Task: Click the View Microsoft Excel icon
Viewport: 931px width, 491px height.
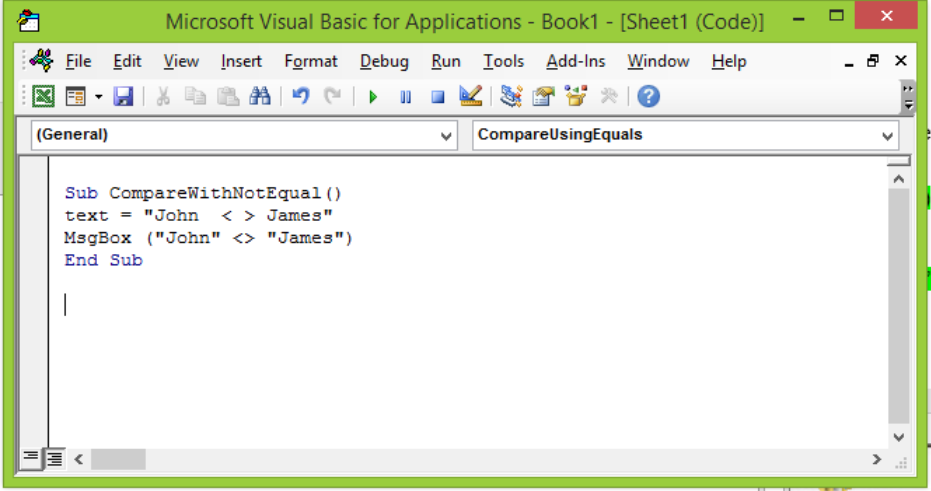Action: pos(43,97)
